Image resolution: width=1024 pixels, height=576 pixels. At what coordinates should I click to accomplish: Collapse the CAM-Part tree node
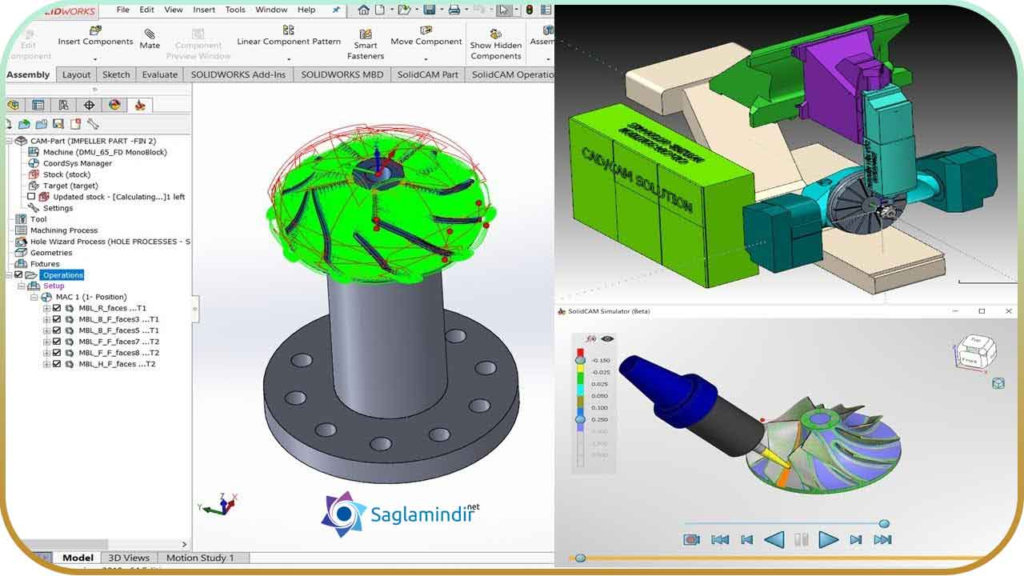click(9, 141)
